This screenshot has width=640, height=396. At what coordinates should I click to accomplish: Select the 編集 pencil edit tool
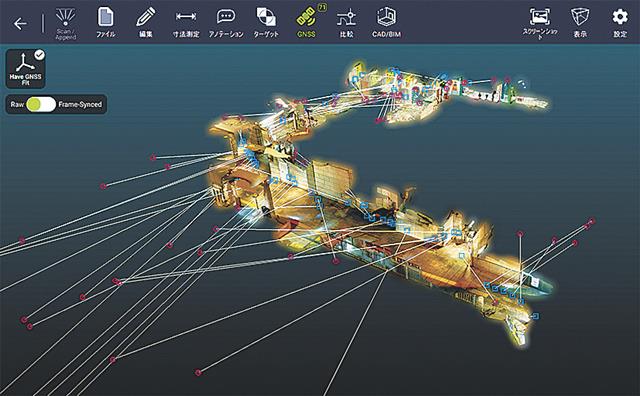146,22
